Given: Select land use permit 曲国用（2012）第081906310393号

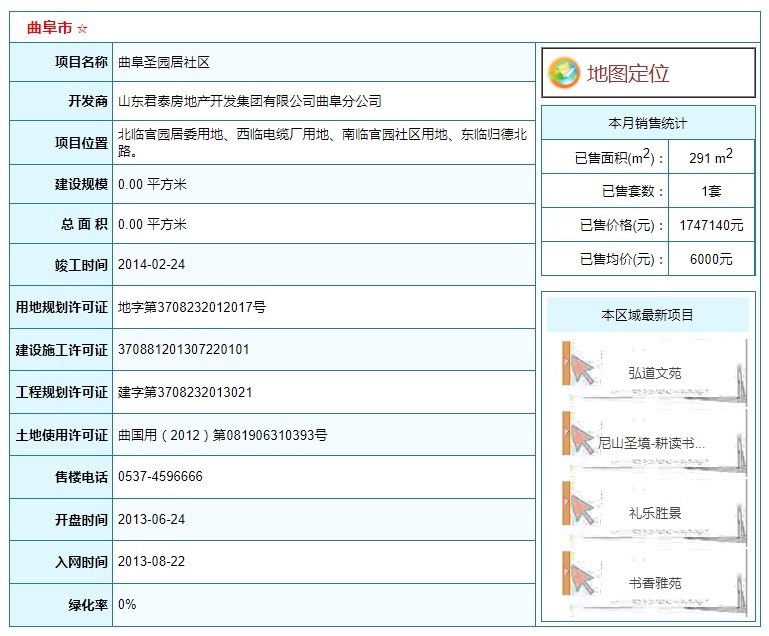Looking at the screenshot, I should point(222,435).
